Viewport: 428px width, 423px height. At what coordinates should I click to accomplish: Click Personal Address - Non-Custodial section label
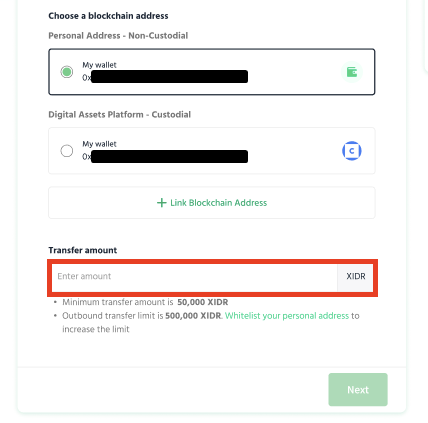(118, 36)
